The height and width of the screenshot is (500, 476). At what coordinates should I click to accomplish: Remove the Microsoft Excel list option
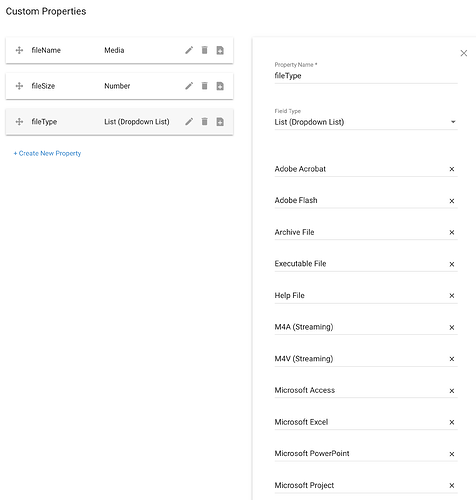pyautogui.click(x=452, y=422)
